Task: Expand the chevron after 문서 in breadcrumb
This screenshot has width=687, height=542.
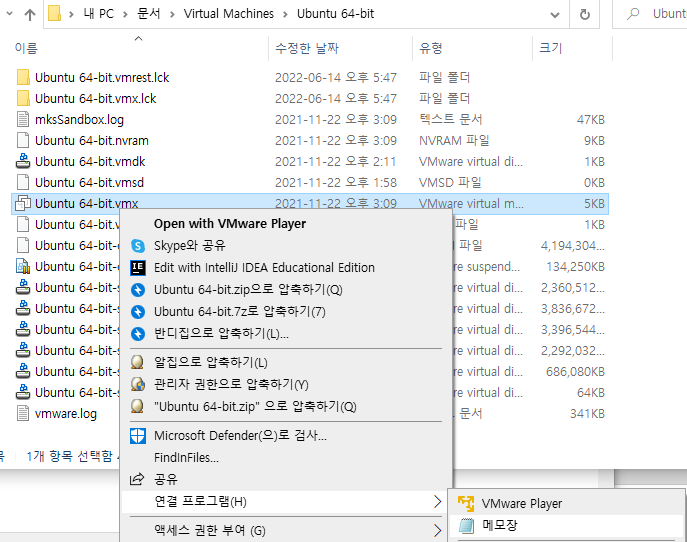Action: [172, 14]
